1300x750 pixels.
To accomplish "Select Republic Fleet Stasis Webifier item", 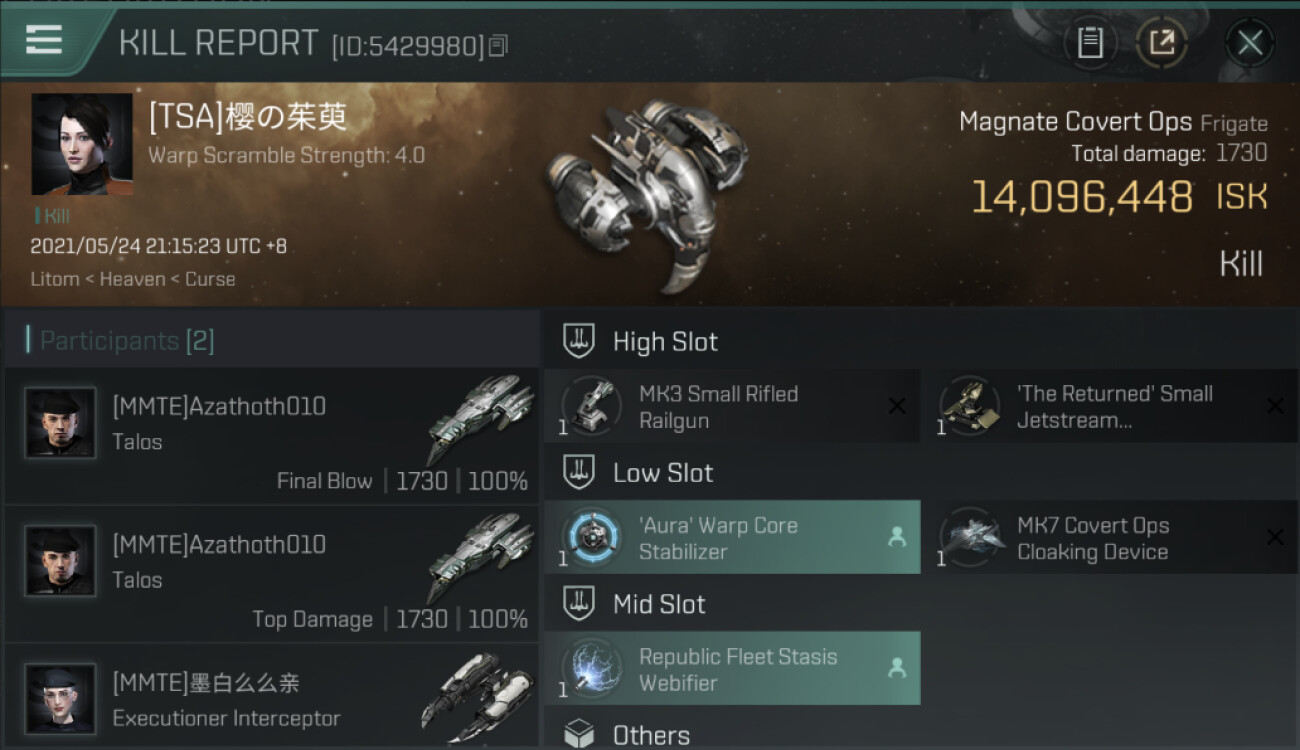I will [x=732, y=669].
